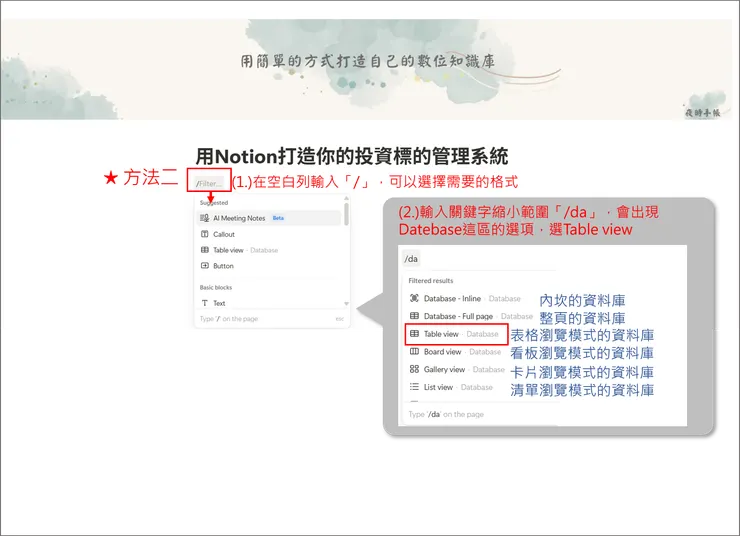Click the "Type '/' on the page" hint
Image resolution: width=740 pixels, height=536 pixels.
coord(229,318)
